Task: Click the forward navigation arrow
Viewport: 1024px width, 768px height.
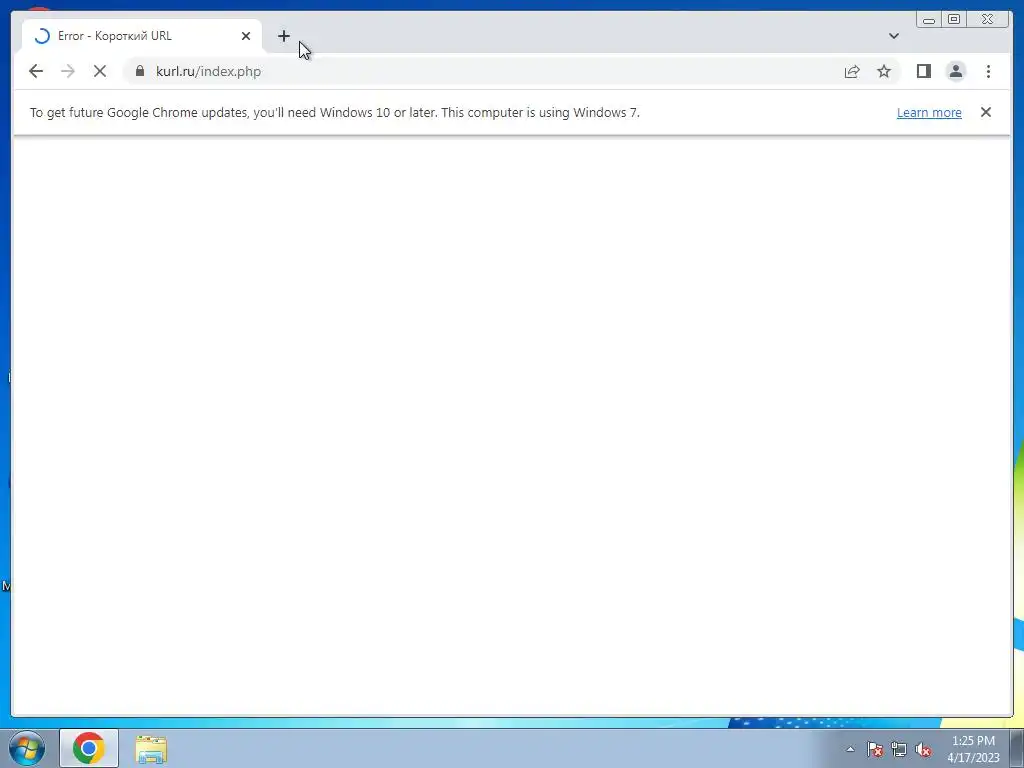Action: pyautogui.click(x=68, y=71)
